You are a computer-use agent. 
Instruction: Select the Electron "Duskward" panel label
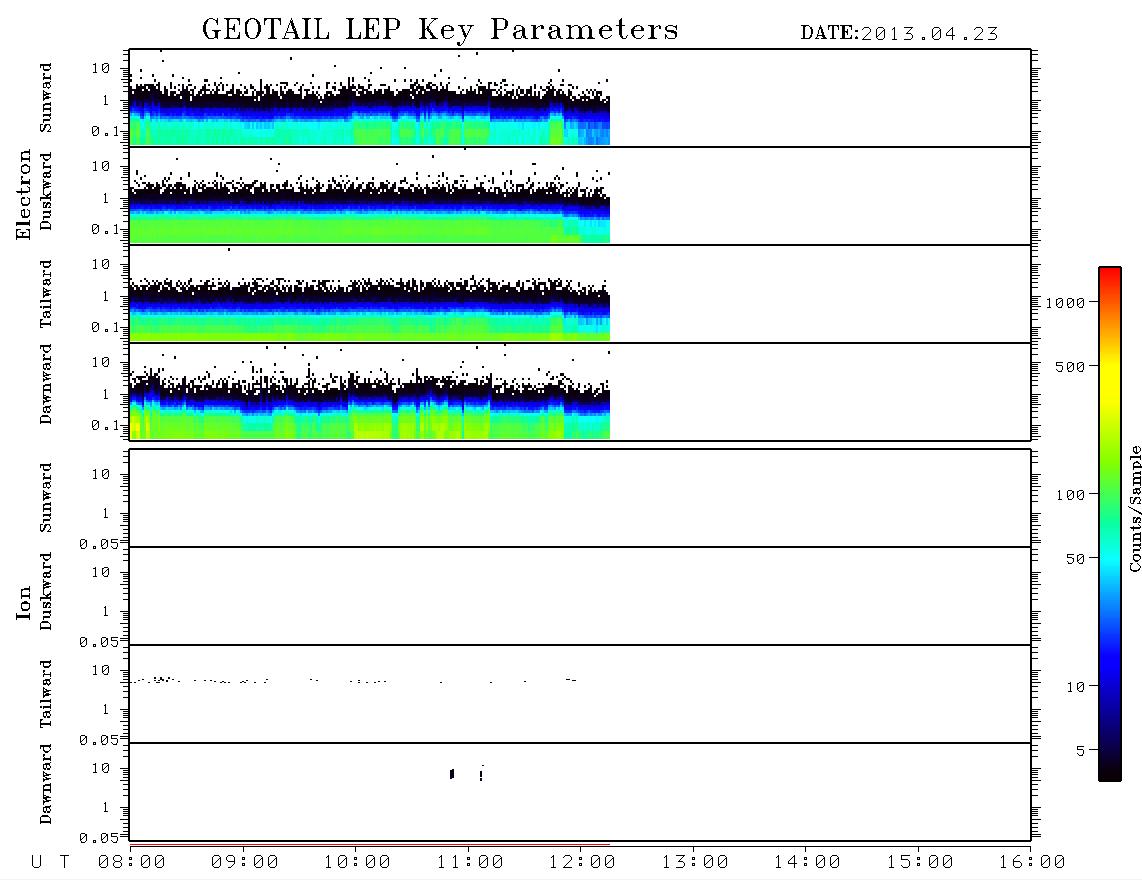[x=46, y=191]
